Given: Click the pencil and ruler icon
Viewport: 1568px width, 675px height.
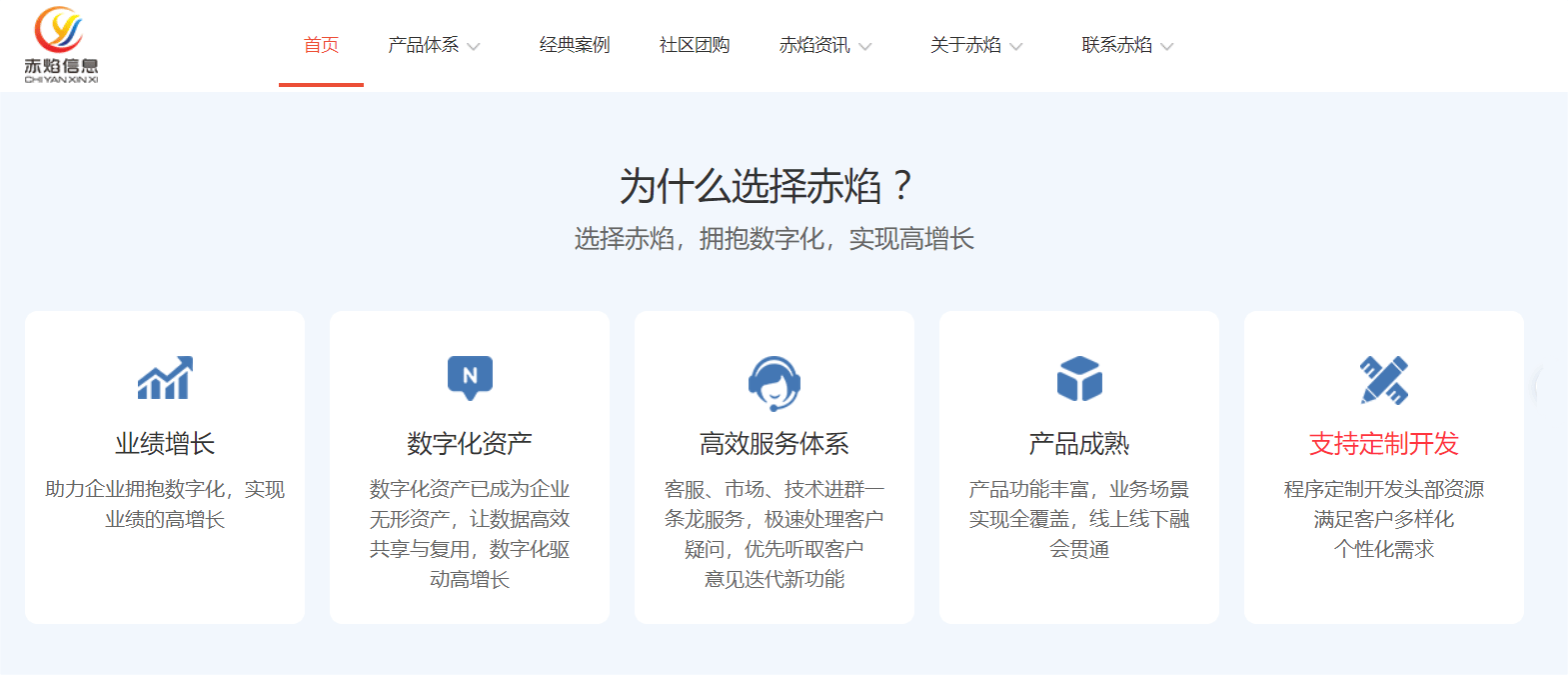Looking at the screenshot, I should [x=1384, y=380].
